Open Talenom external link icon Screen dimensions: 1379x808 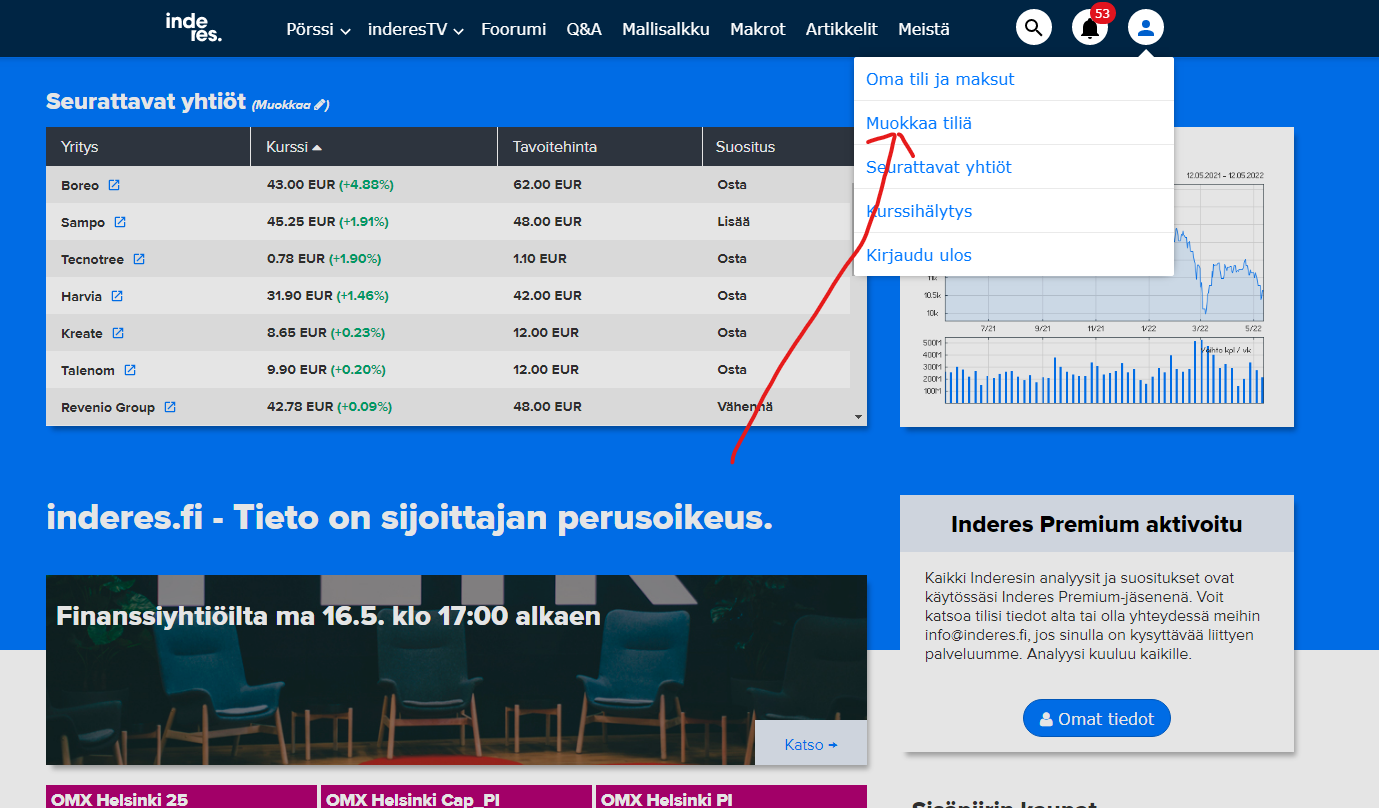click(x=130, y=370)
